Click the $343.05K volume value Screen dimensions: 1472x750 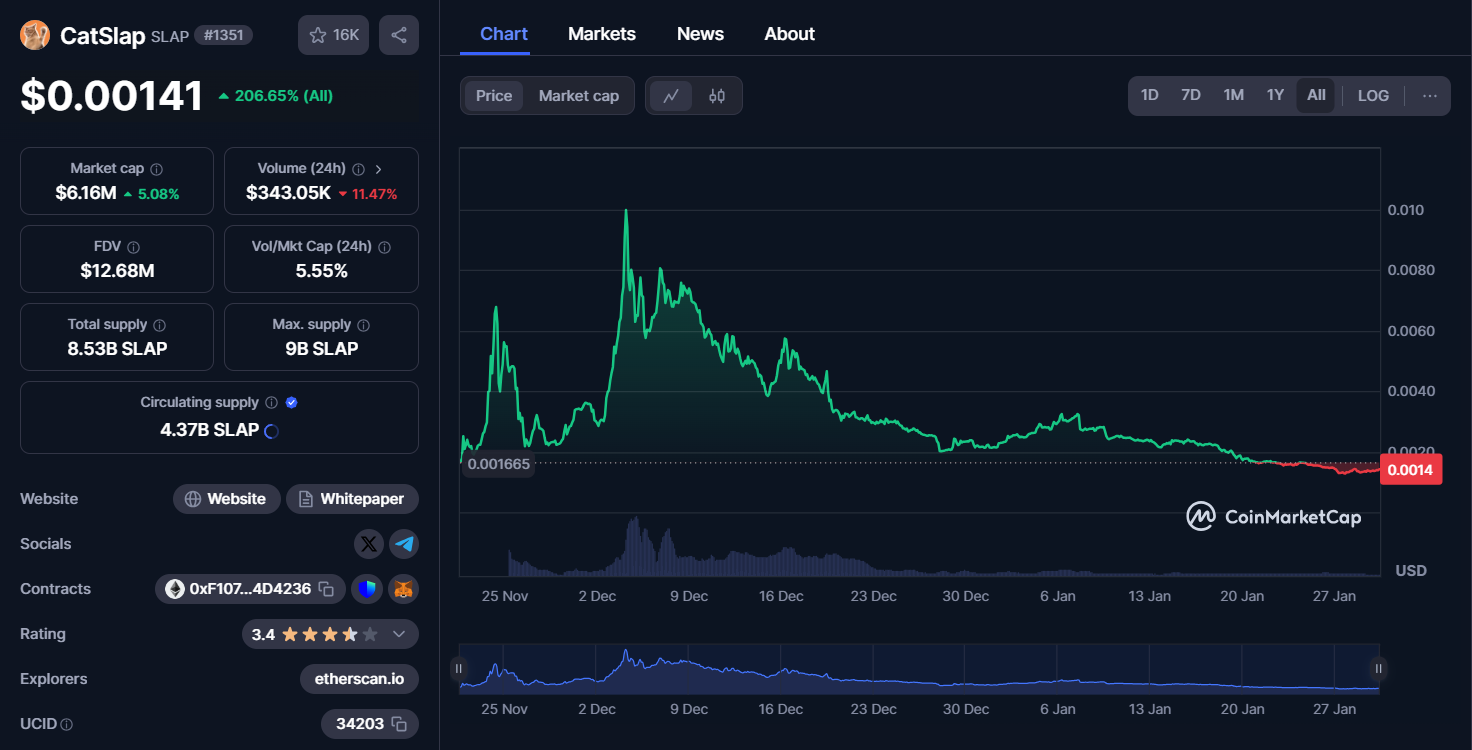(288, 193)
